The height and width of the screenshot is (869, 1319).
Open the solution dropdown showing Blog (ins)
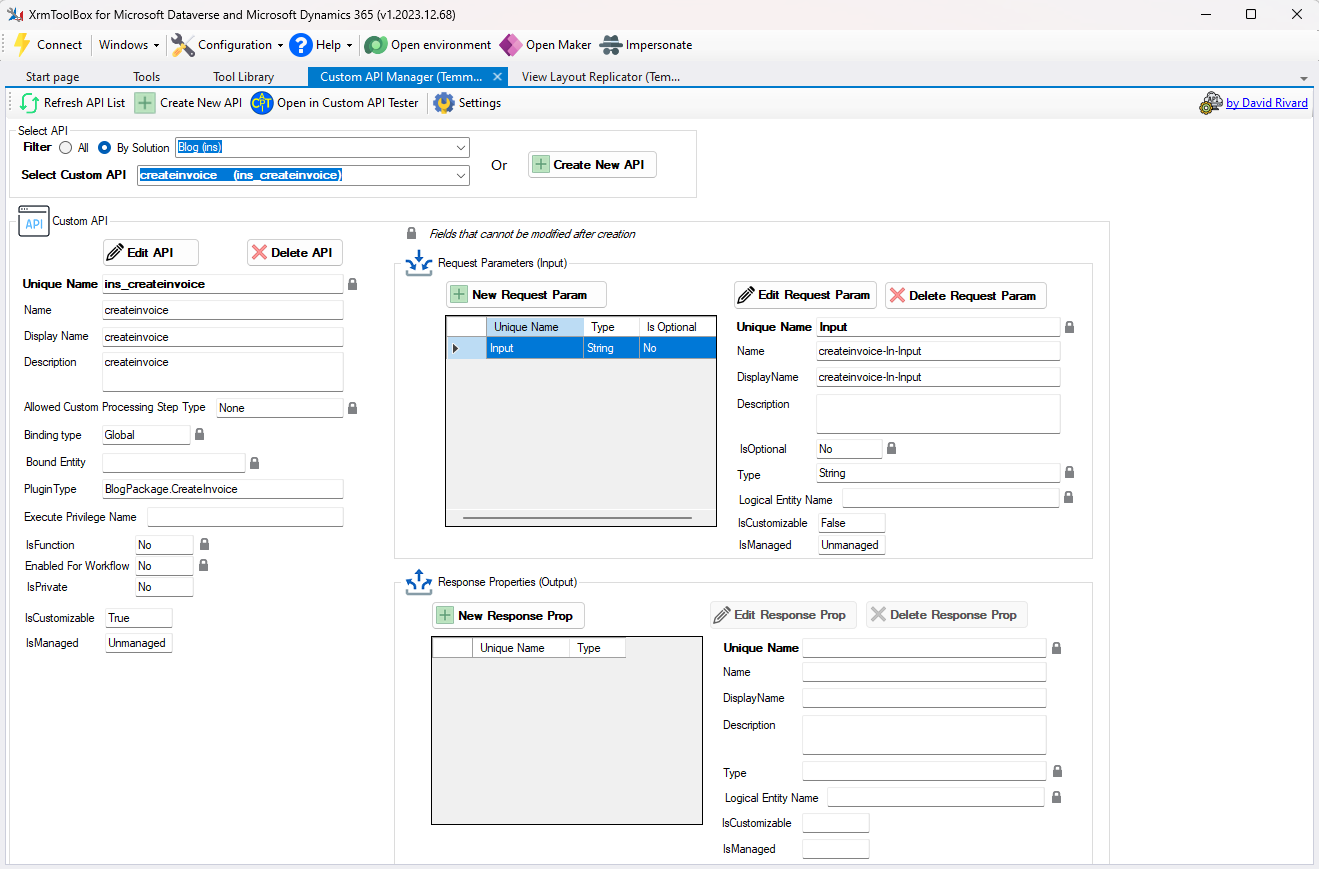click(x=461, y=148)
